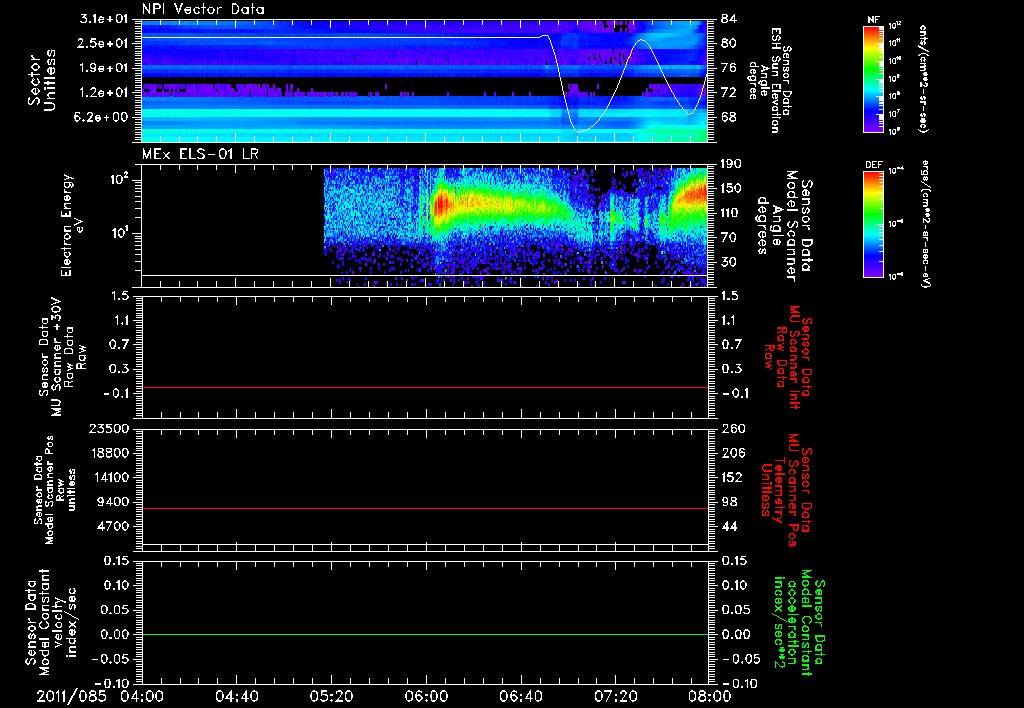1024x708 pixels.
Task: Click the NPI Vector Data panel title
Action: [204, 9]
